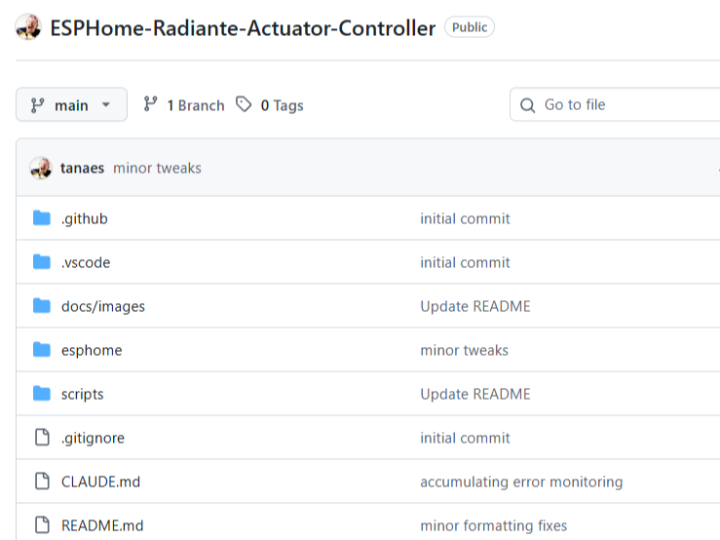Click the .vscode folder icon
720x540 pixels.
[x=42, y=262]
